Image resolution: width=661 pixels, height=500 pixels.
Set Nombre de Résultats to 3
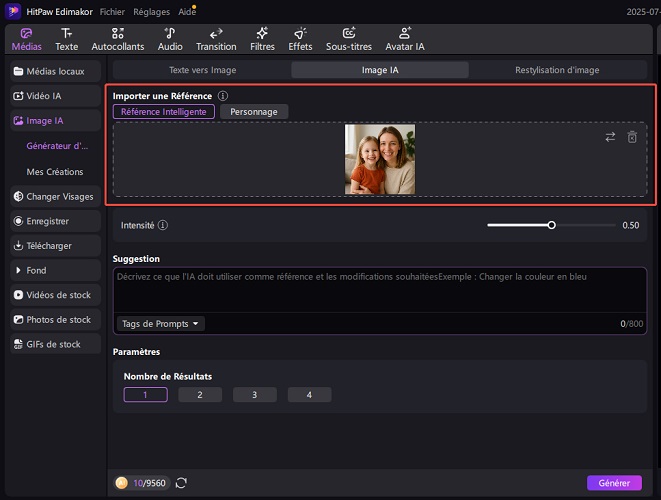click(x=255, y=395)
